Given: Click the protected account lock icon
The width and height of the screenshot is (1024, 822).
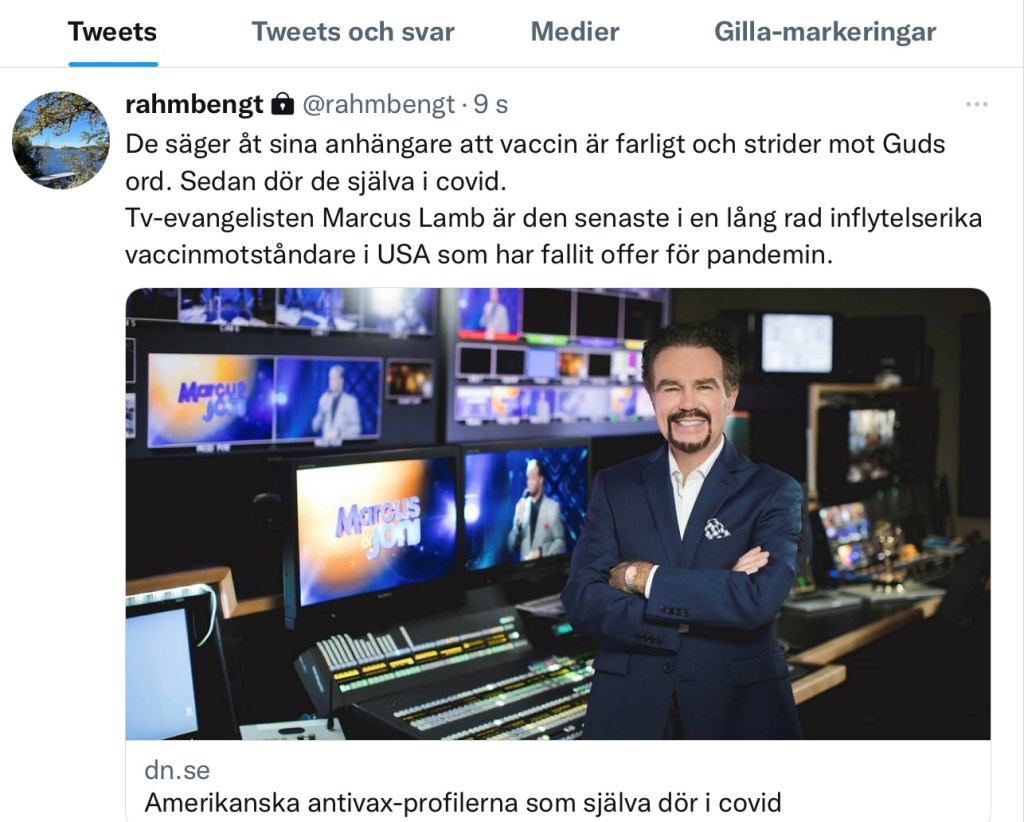Looking at the screenshot, I should [282, 104].
